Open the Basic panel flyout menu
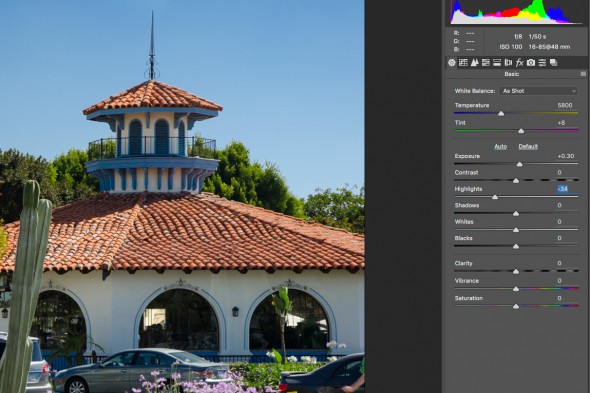 coord(583,74)
